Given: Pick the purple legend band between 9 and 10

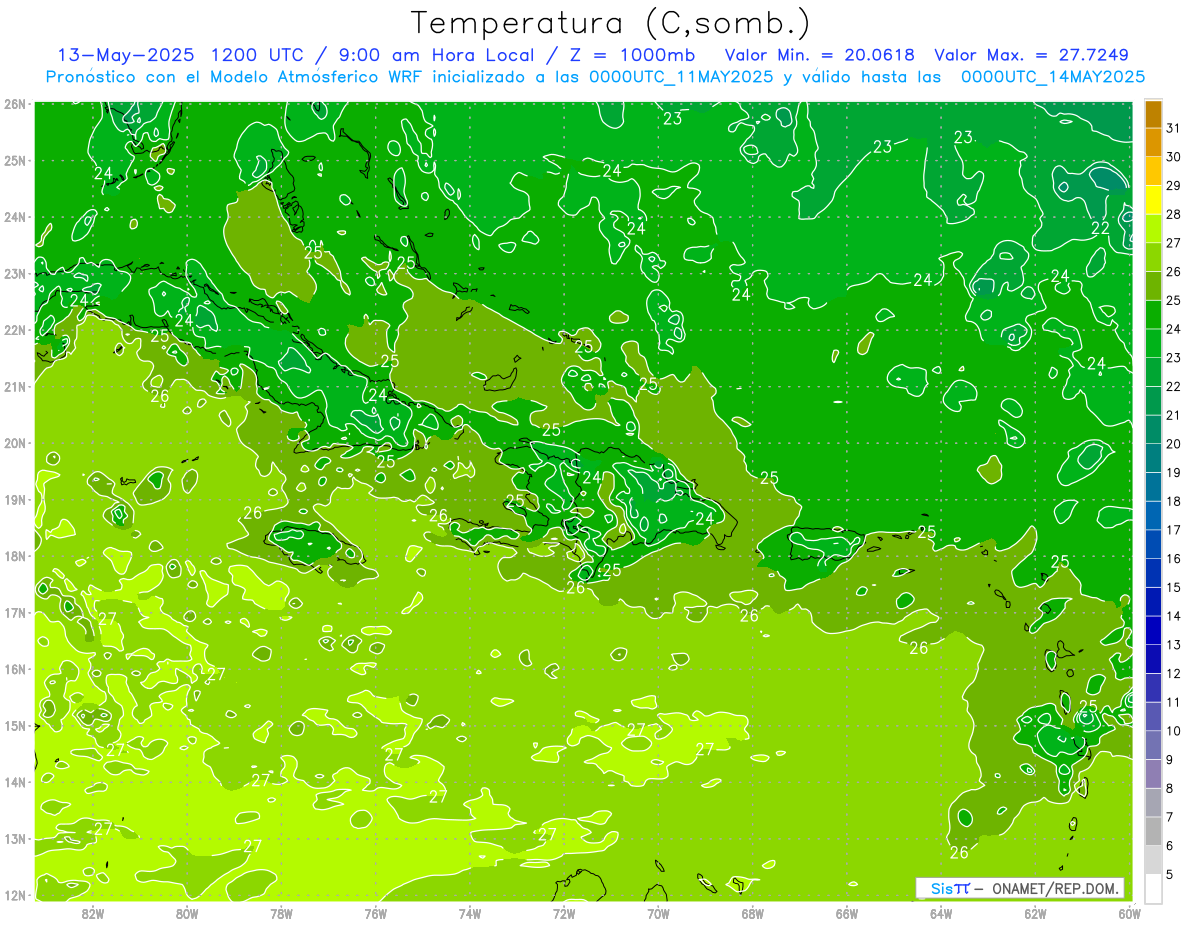Looking at the screenshot, I should [1153, 745].
